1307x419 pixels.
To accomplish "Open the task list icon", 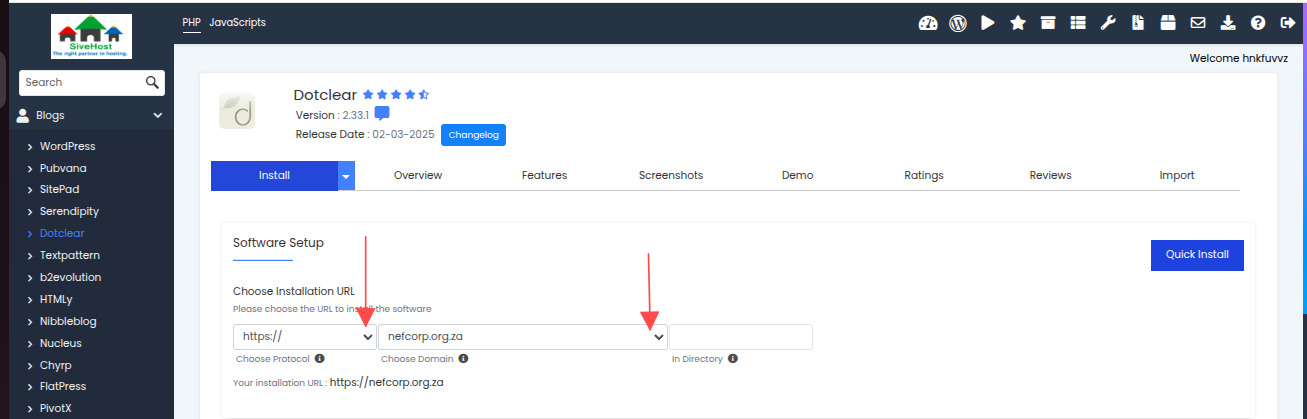I will click(x=1078, y=23).
